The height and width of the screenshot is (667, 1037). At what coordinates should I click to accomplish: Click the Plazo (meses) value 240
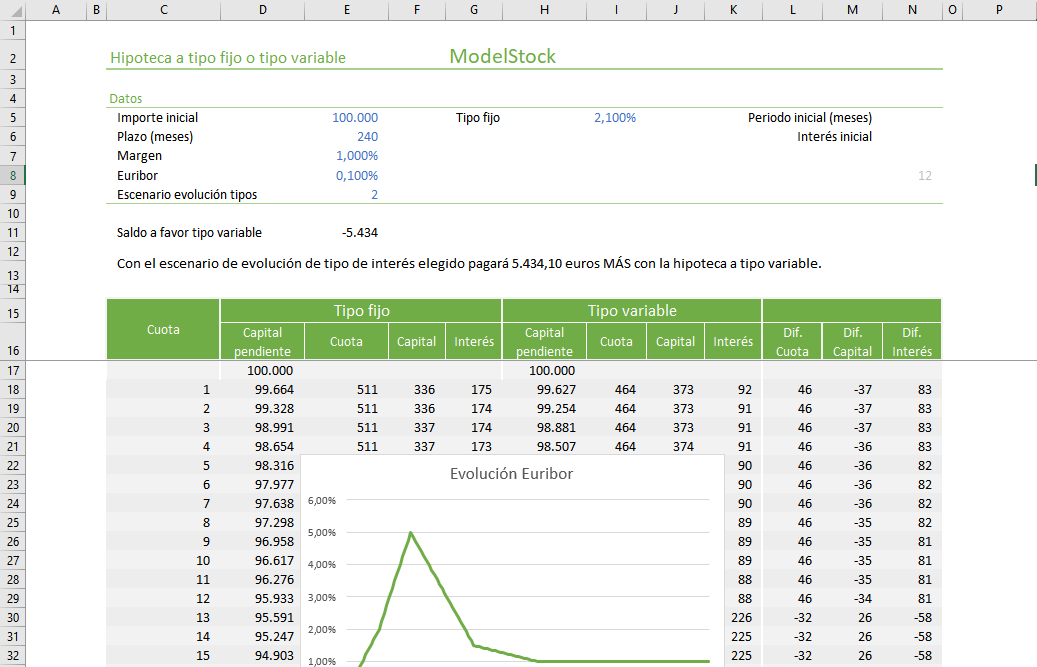click(x=366, y=137)
